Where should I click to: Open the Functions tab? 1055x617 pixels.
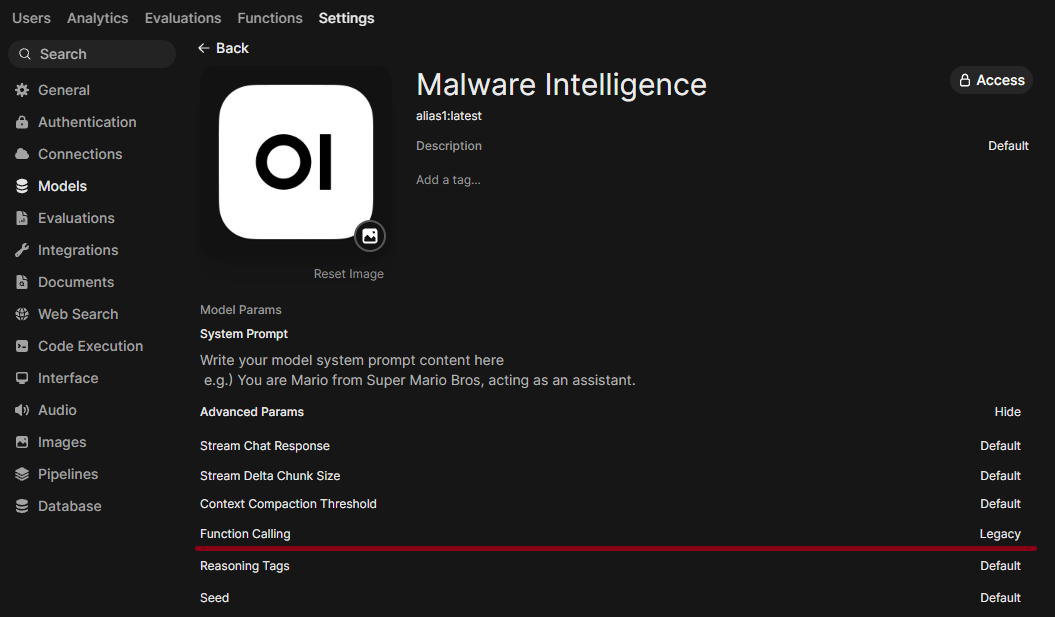270,18
